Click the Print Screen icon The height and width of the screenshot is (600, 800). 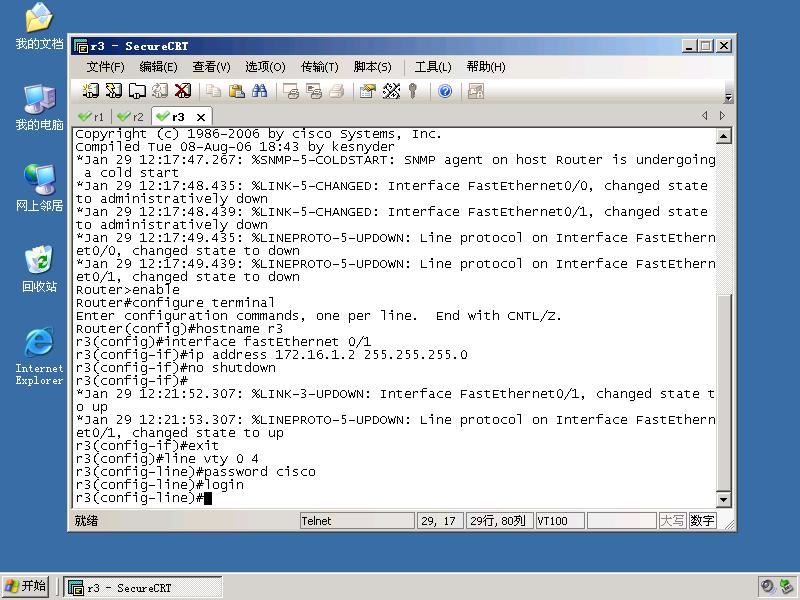point(291,91)
